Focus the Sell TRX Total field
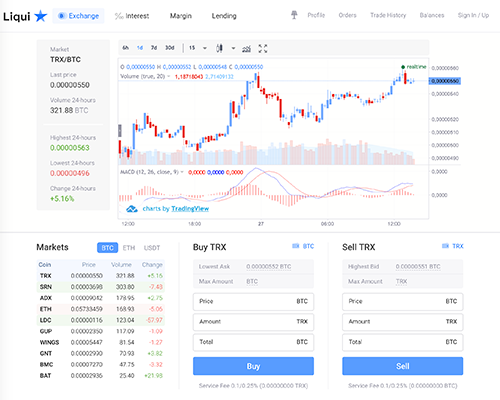500x400 pixels. [x=403, y=342]
